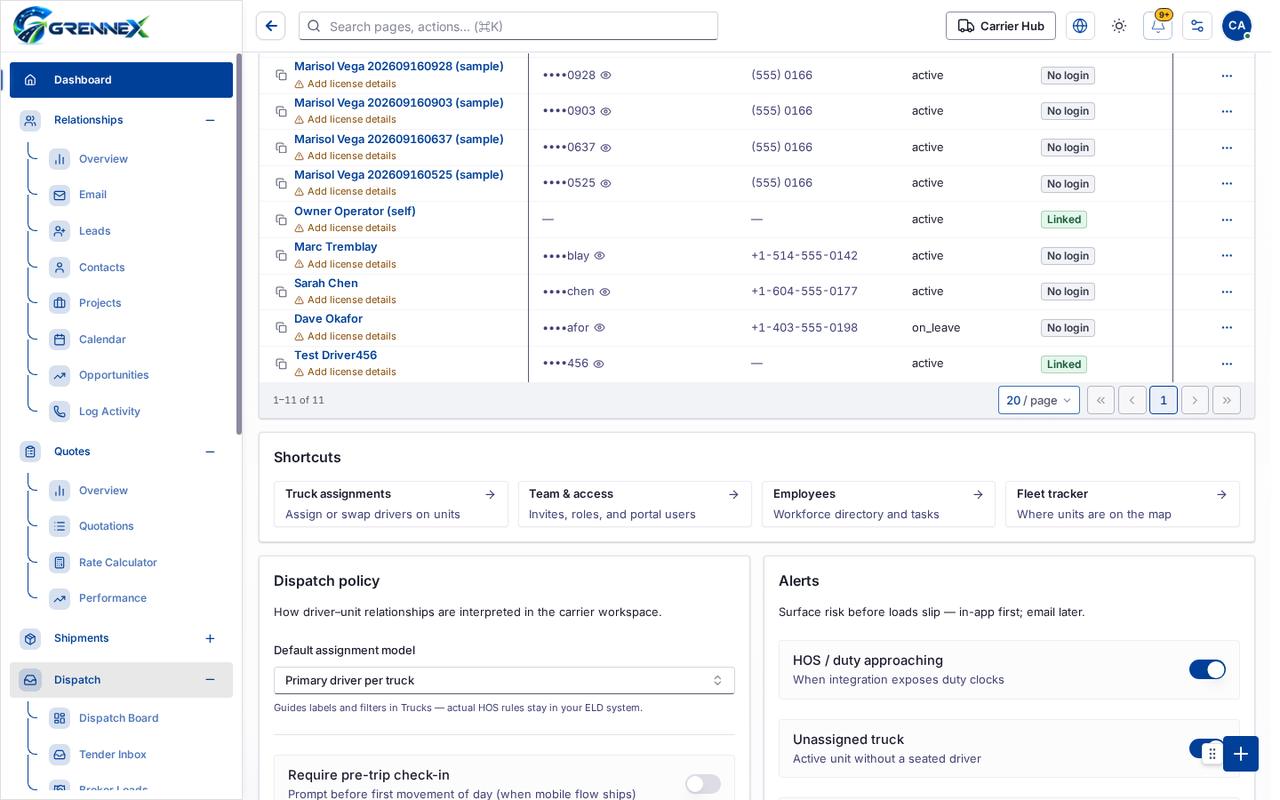Open Email in the sidebar

(x=93, y=195)
